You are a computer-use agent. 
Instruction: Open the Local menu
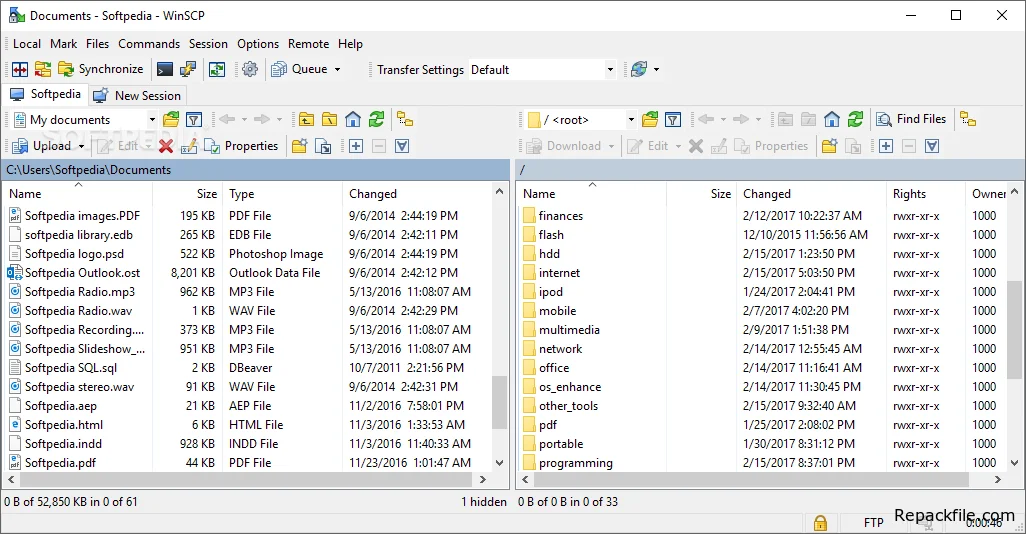click(27, 44)
